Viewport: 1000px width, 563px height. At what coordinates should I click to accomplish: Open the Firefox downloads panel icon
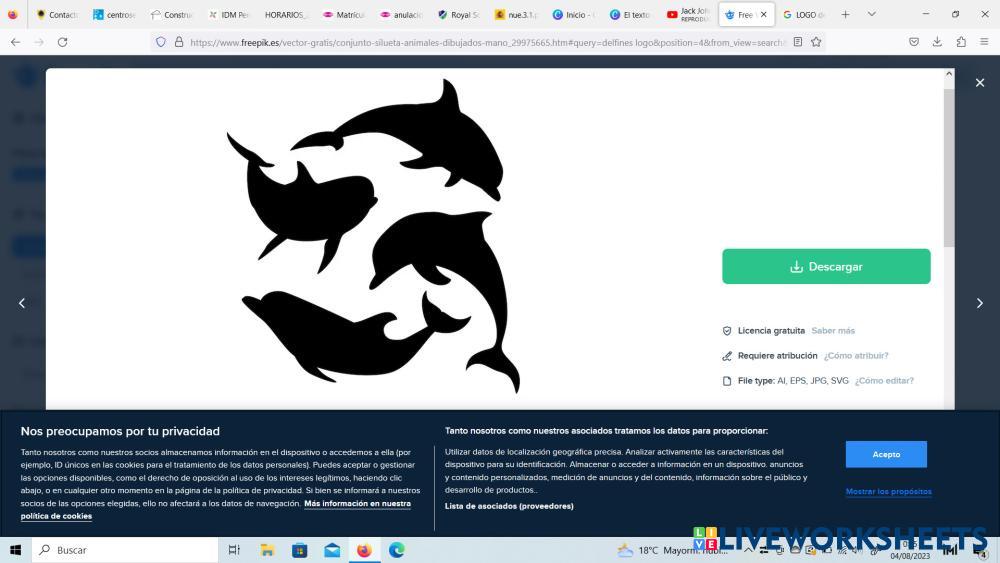point(937,42)
